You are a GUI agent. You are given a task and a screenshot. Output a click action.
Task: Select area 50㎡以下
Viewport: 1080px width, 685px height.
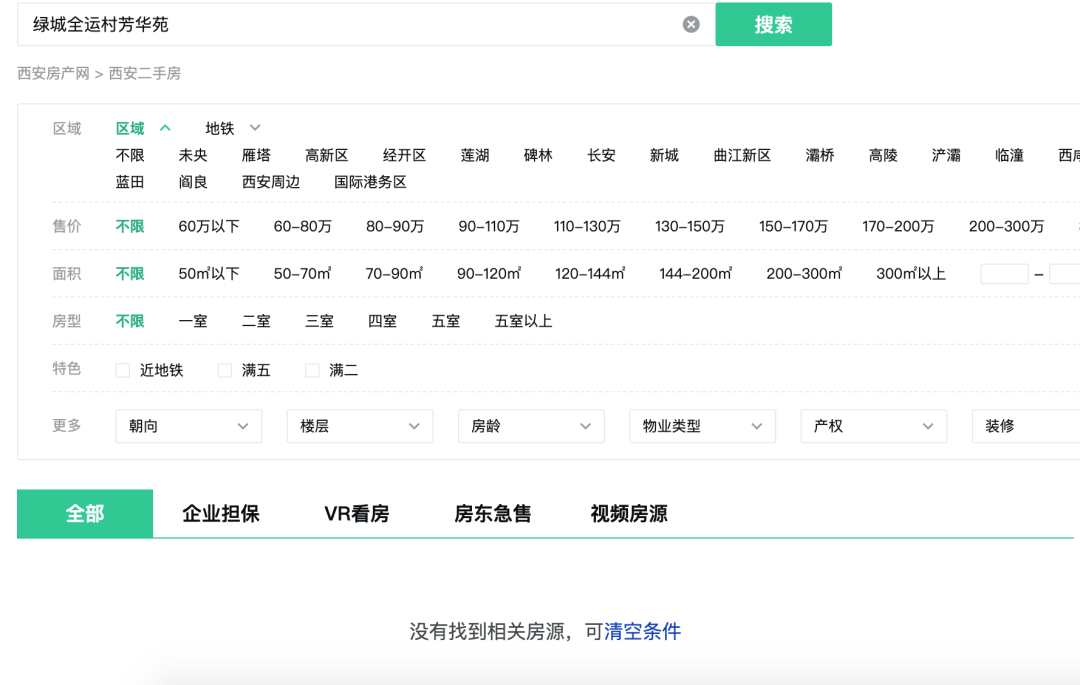click(209, 274)
